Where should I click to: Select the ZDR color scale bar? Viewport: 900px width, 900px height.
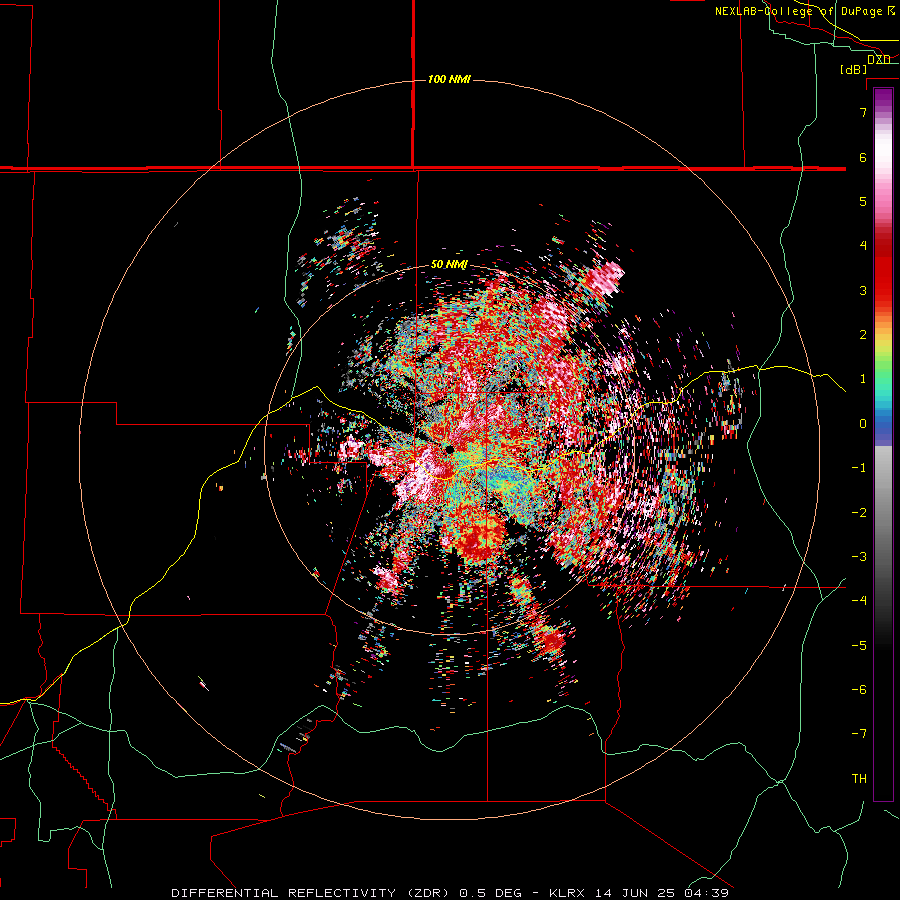(883, 444)
